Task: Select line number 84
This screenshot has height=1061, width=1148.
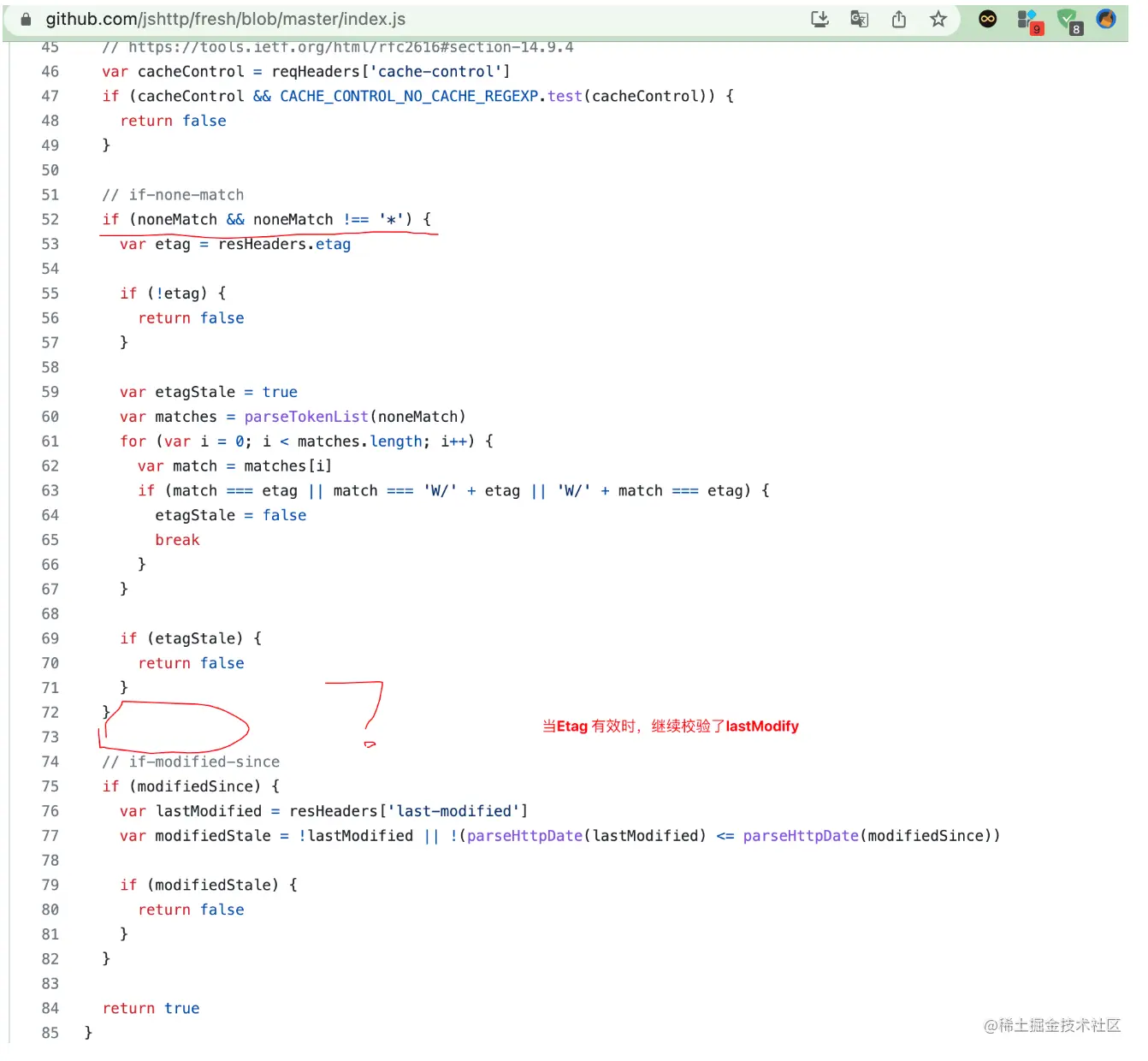Action: [50, 1009]
